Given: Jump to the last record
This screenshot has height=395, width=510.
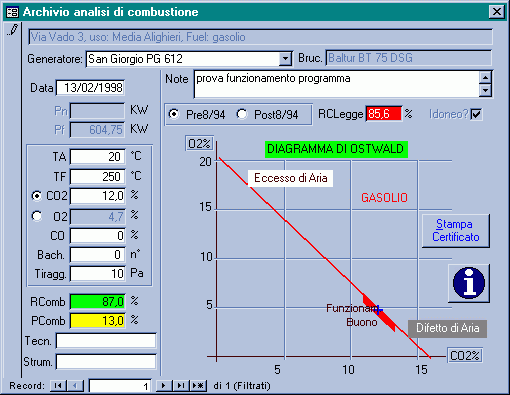Looking at the screenshot, I should click(x=181, y=386).
